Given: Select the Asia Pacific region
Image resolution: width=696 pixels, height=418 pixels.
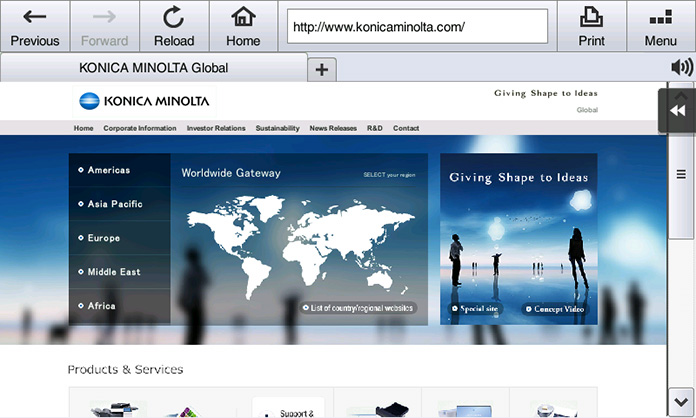Looking at the screenshot, I should point(114,204).
